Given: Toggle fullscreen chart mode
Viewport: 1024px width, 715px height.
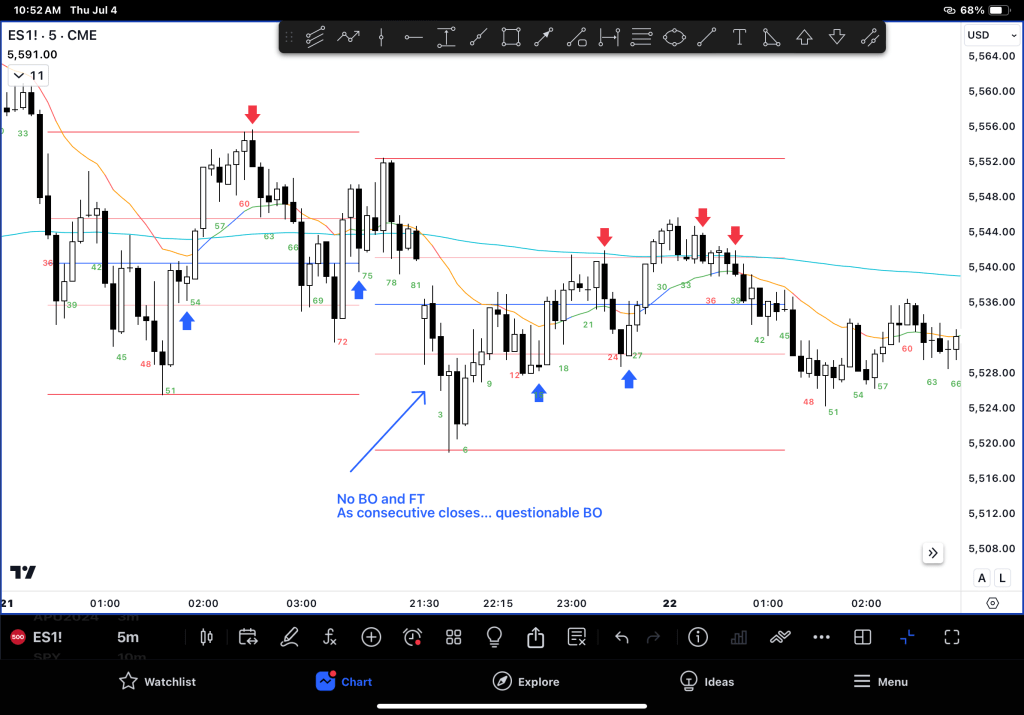Looking at the screenshot, I should [952, 637].
